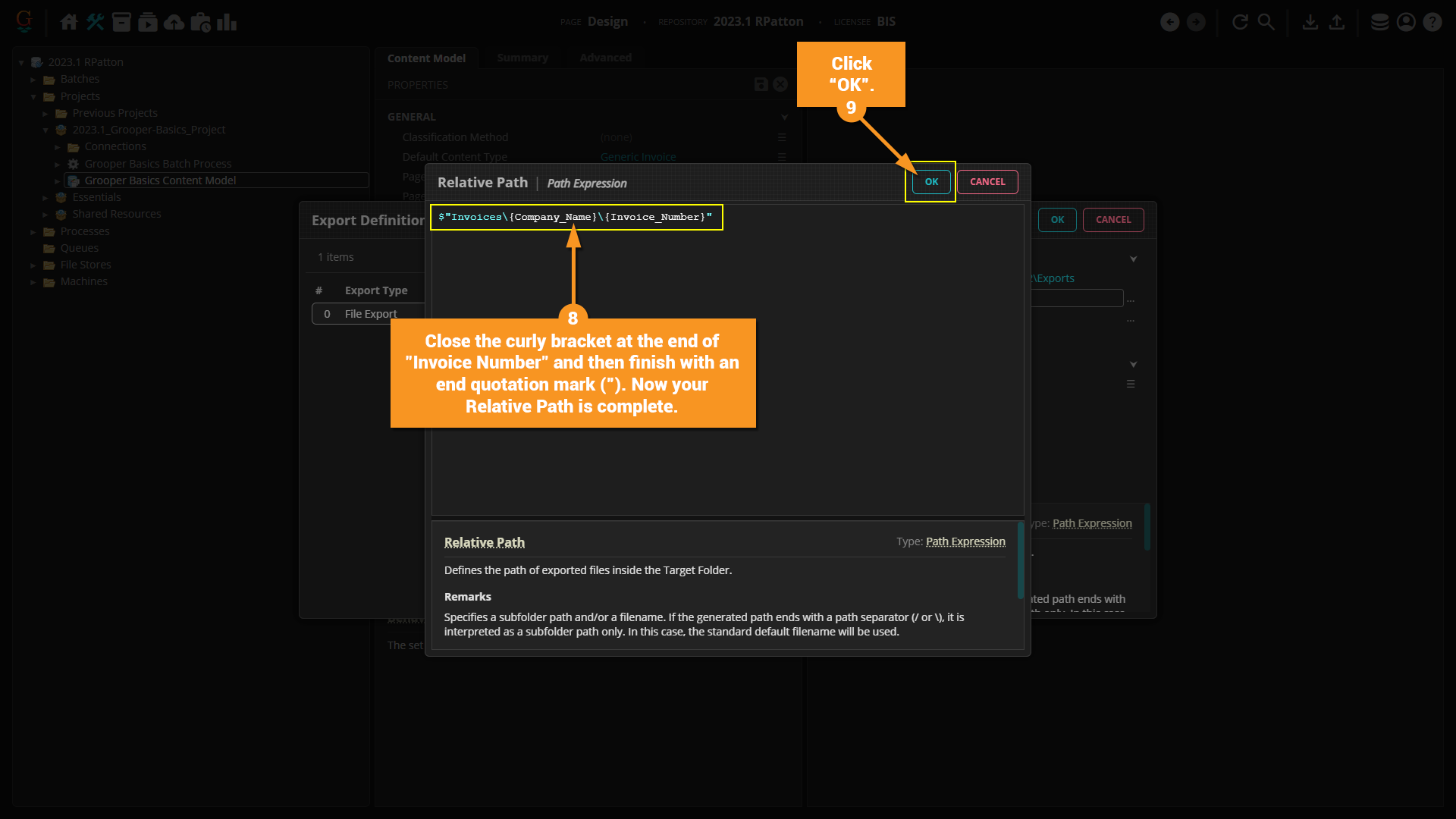Collapse the Projects folder in tree
The height and width of the screenshot is (819, 1456).
[x=33, y=96]
